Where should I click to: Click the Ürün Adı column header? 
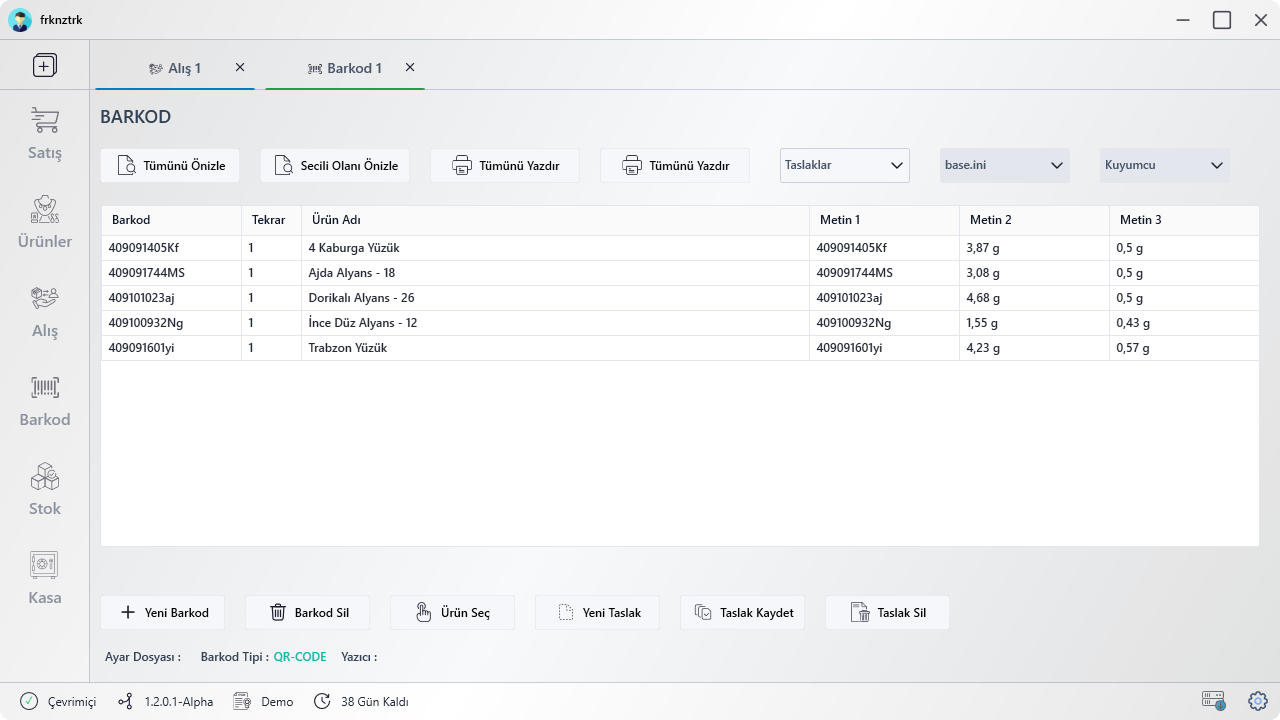tap(555, 220)
